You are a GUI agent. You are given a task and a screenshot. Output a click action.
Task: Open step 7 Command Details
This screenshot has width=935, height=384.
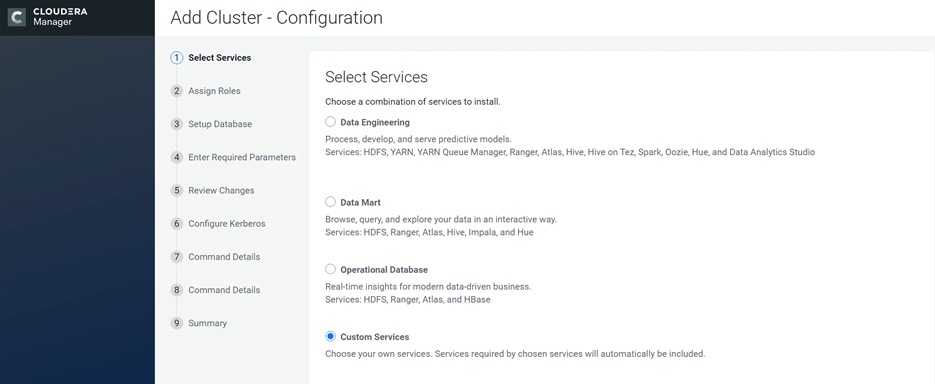point(215,257)
